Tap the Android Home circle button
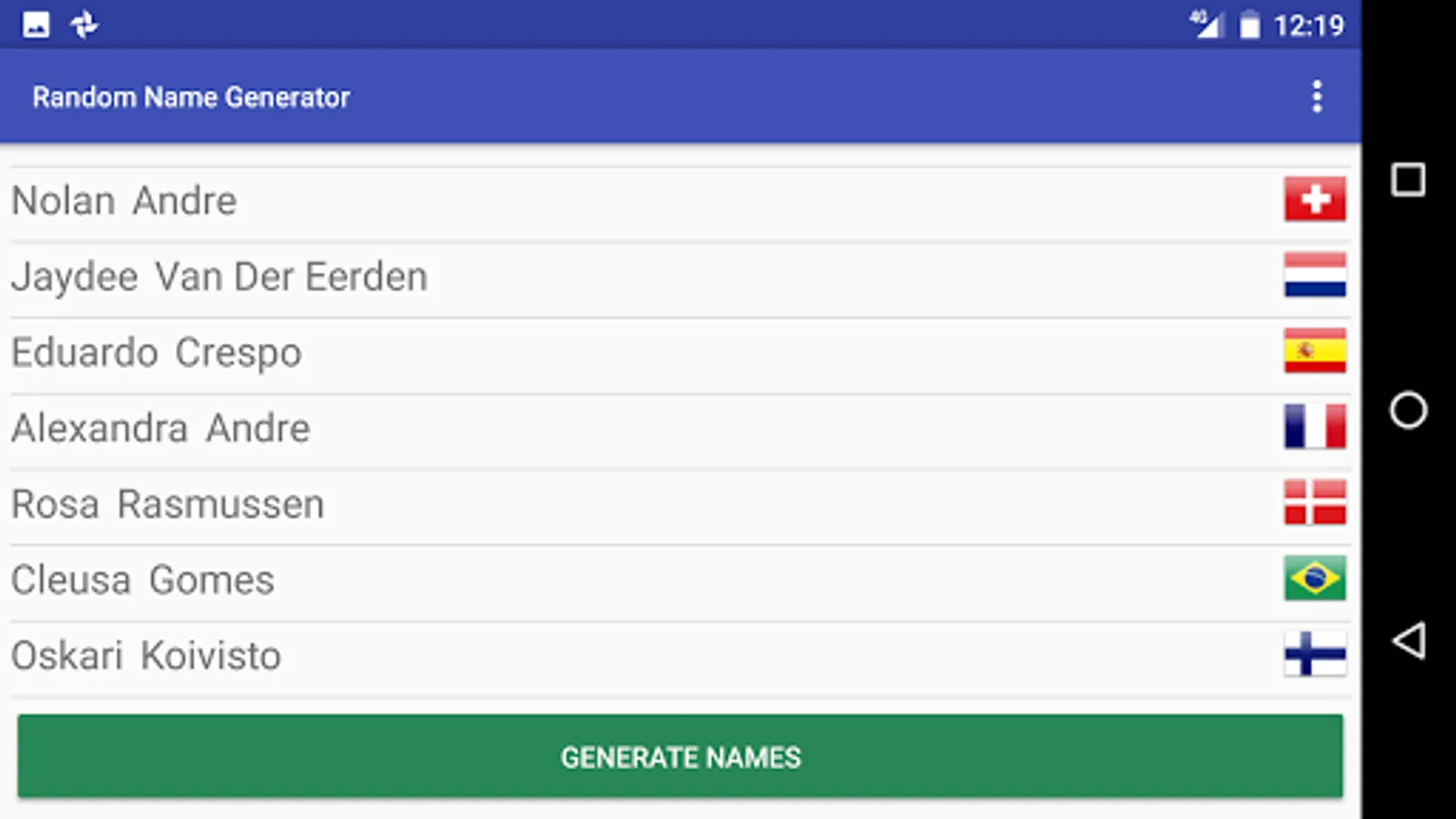1456x819 pixels. (x=1407, y=411)
